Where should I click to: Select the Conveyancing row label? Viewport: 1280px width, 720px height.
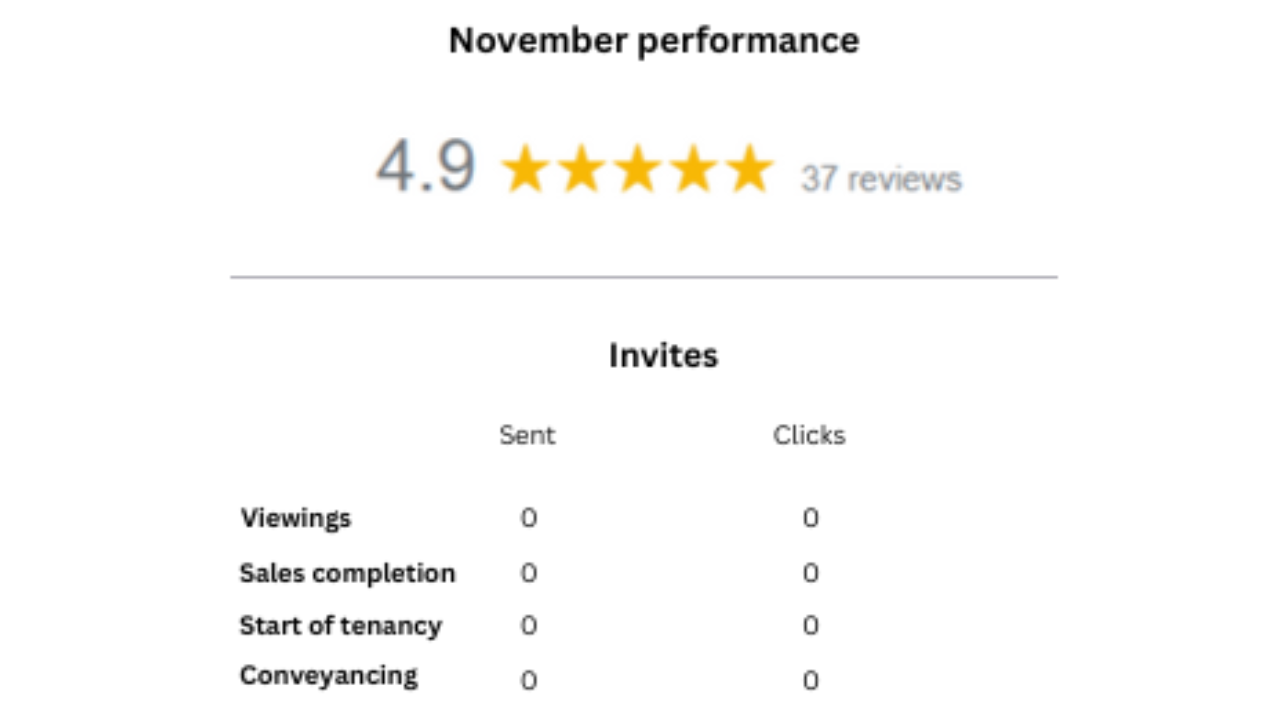coord(328,675)
